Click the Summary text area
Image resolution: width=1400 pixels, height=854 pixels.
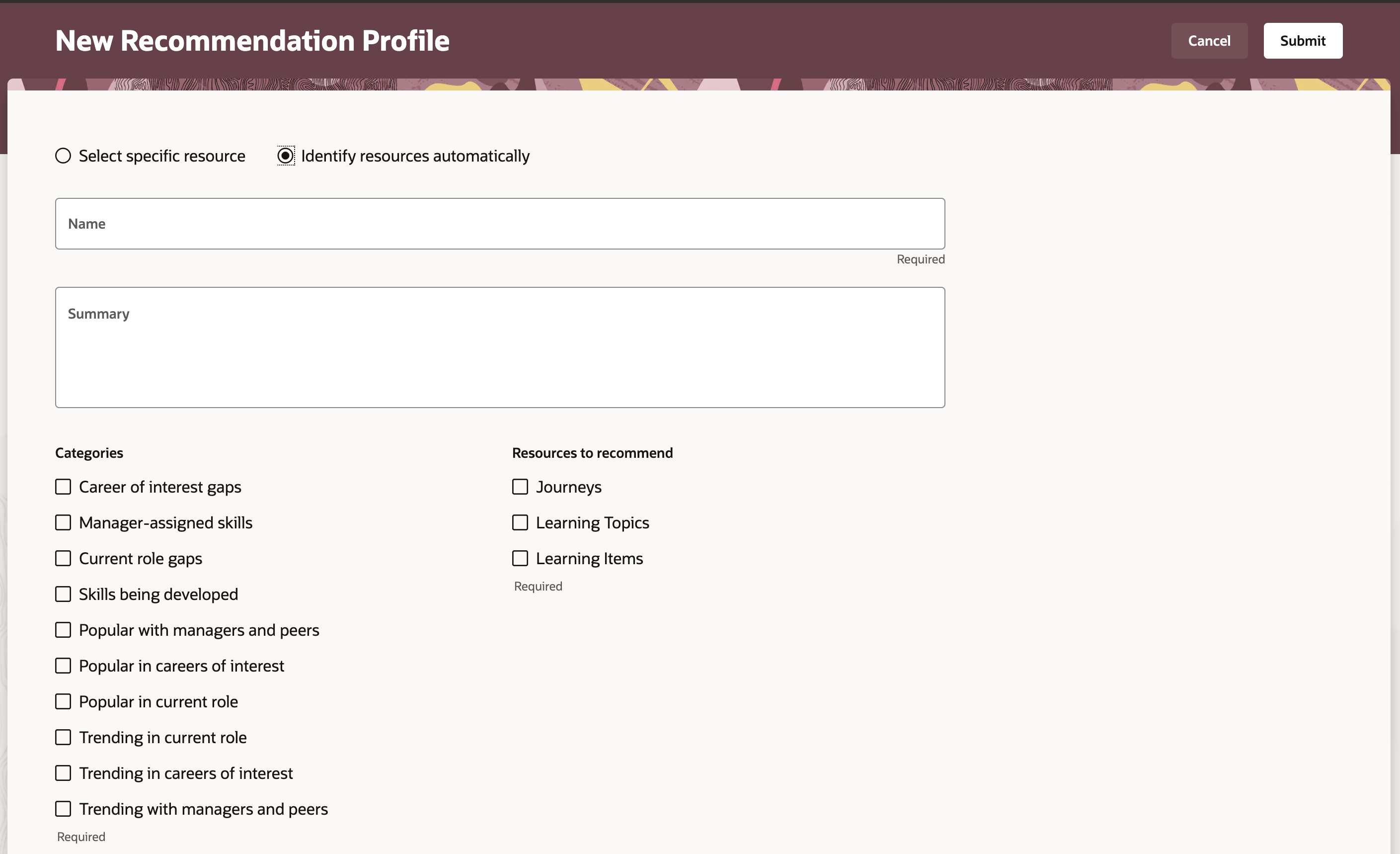500,347
